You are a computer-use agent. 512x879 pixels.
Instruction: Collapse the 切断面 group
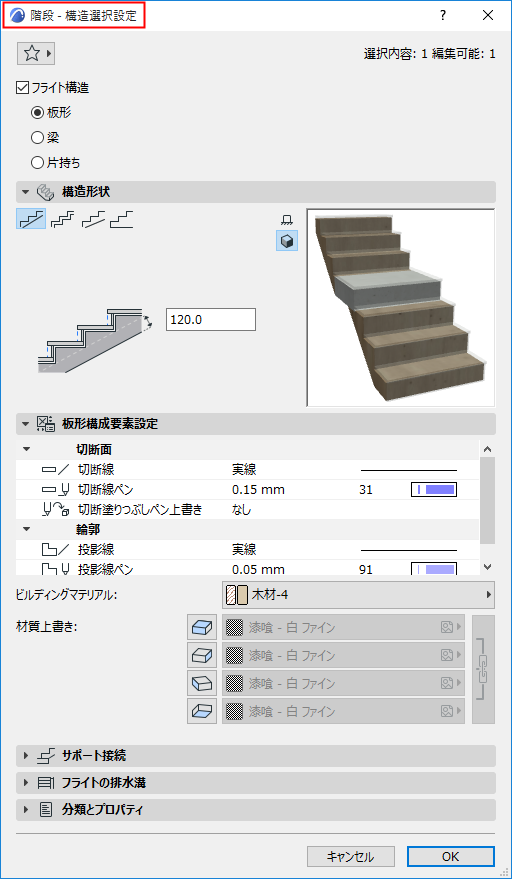pyautogui.click(x=27, y=450)
